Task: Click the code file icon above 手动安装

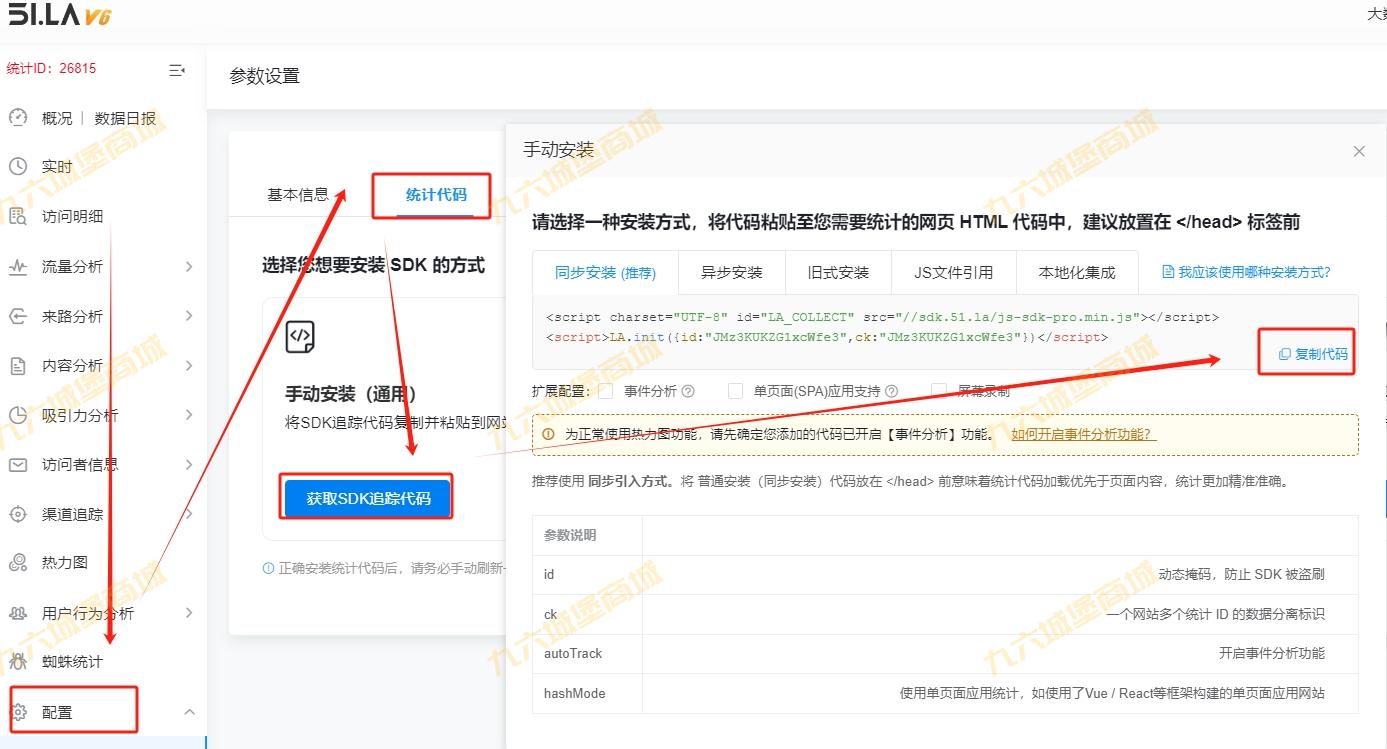Action: tap(300, 336)
